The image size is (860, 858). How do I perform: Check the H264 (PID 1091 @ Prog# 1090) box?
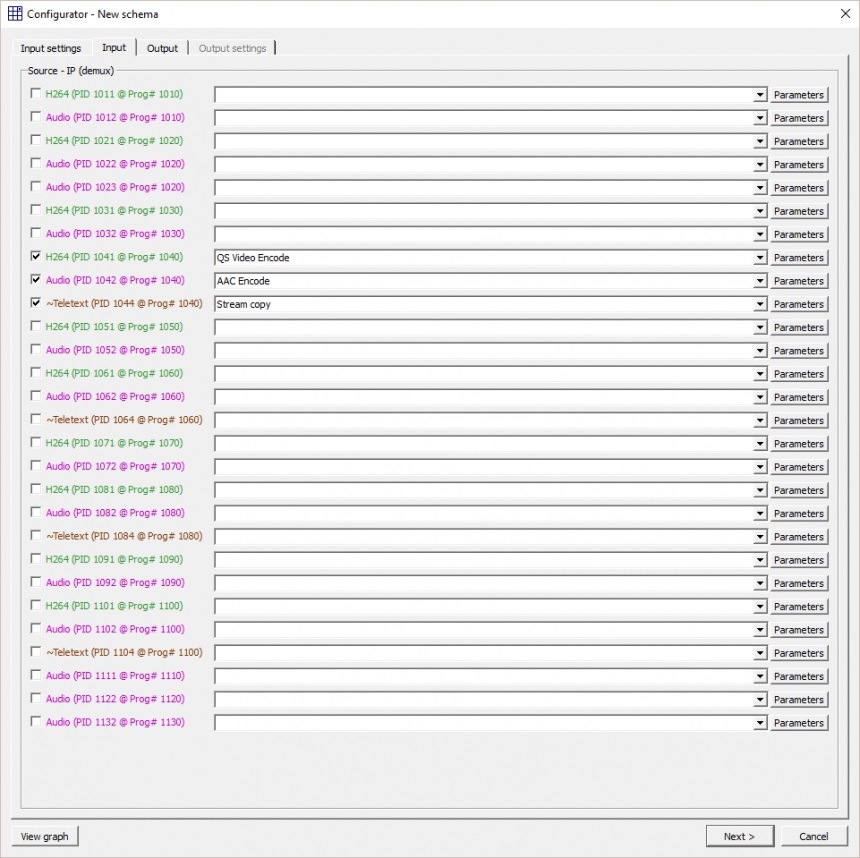click(36, 559)
